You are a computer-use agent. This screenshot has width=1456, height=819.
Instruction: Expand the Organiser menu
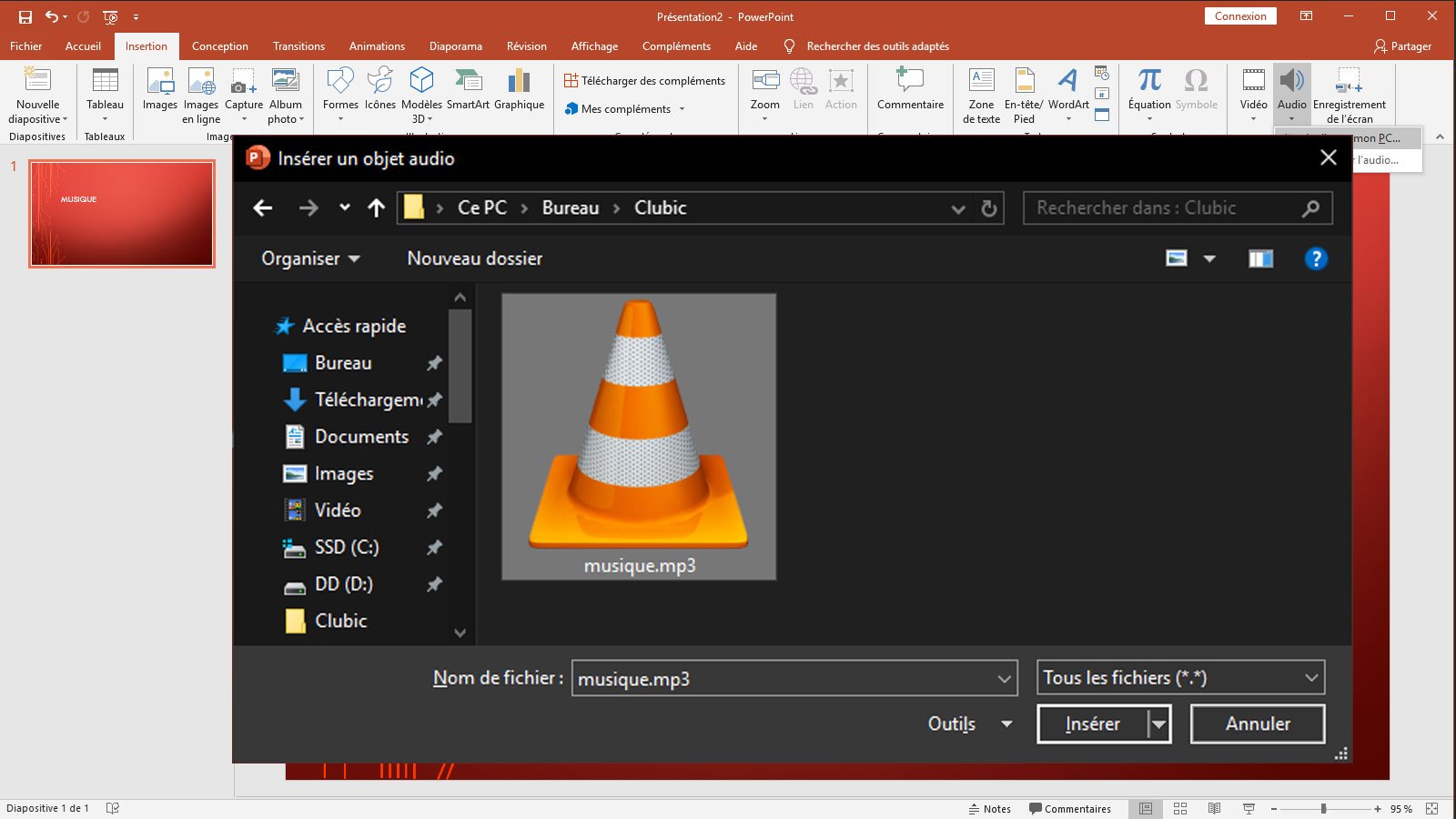point(310,258)
